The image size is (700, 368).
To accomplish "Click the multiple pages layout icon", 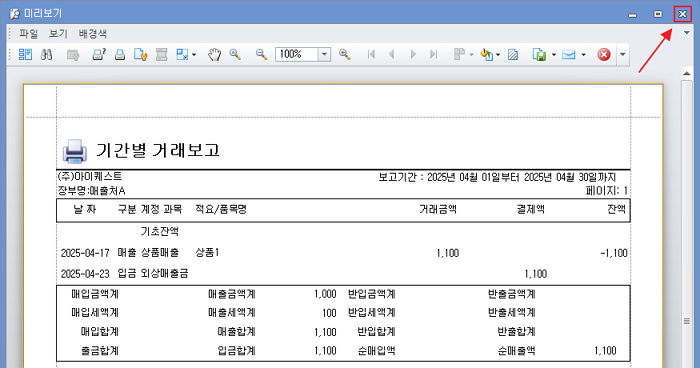I will click(459, 54).
